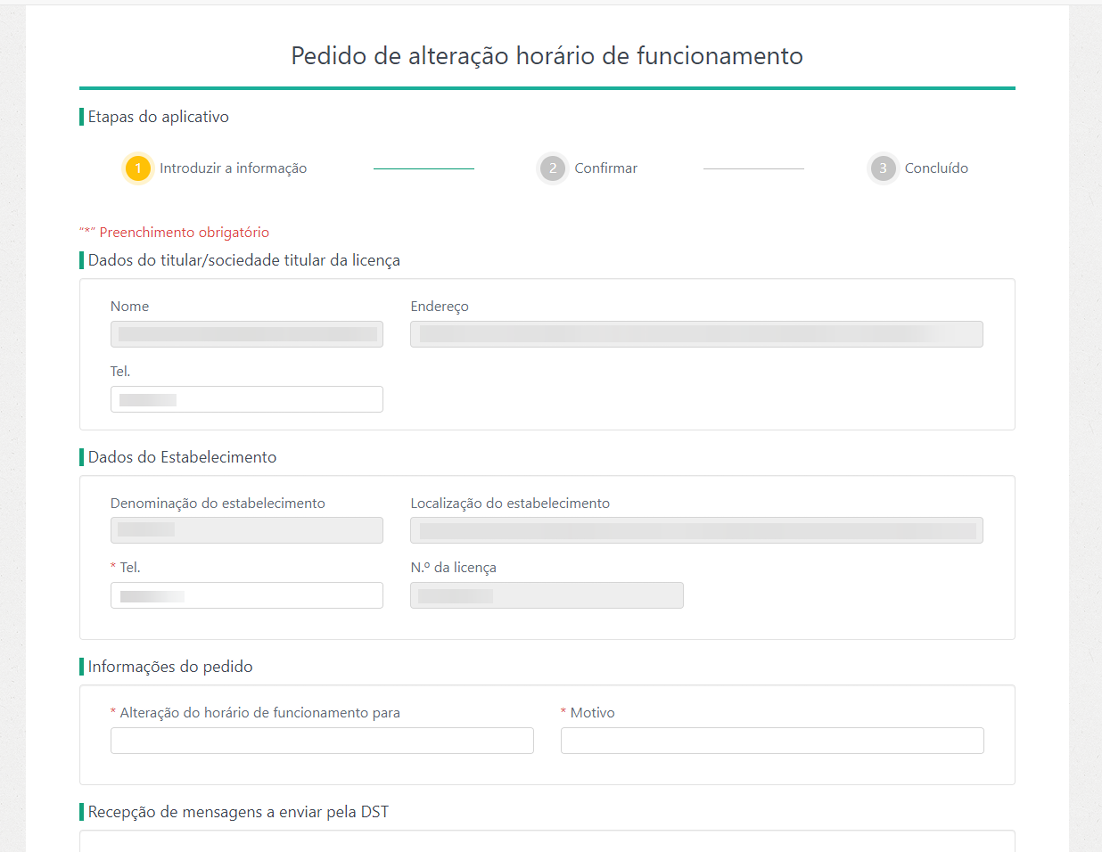Click the page title 'Pedido de alteração horário'
Viewport: 1102px width, 852px height.
pos(547,56)
